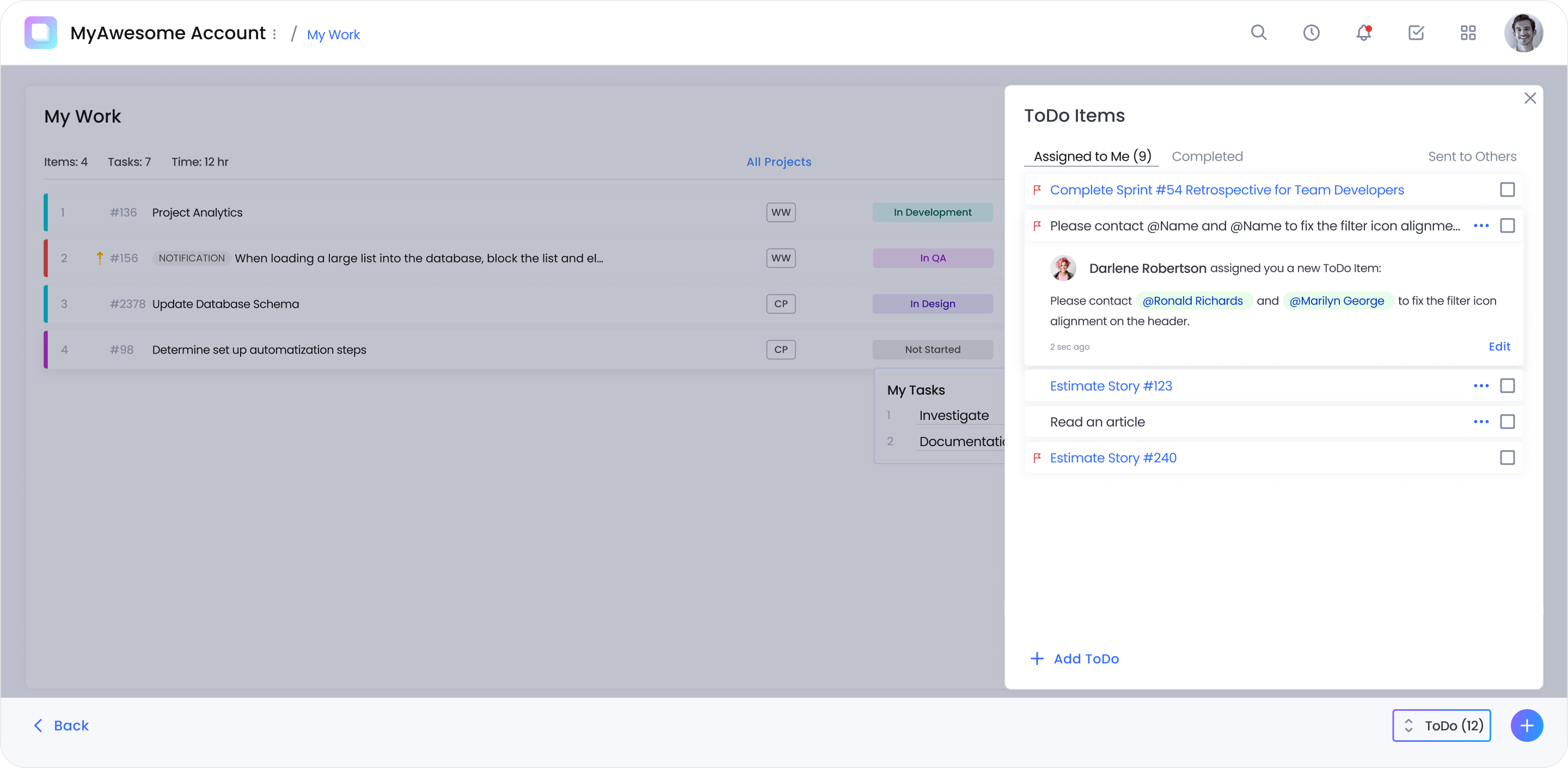The height and width of the screenshot is (768, 1568).
Task: Mark Estimate Story #123 as done
Action: (x=1507, y=386)
